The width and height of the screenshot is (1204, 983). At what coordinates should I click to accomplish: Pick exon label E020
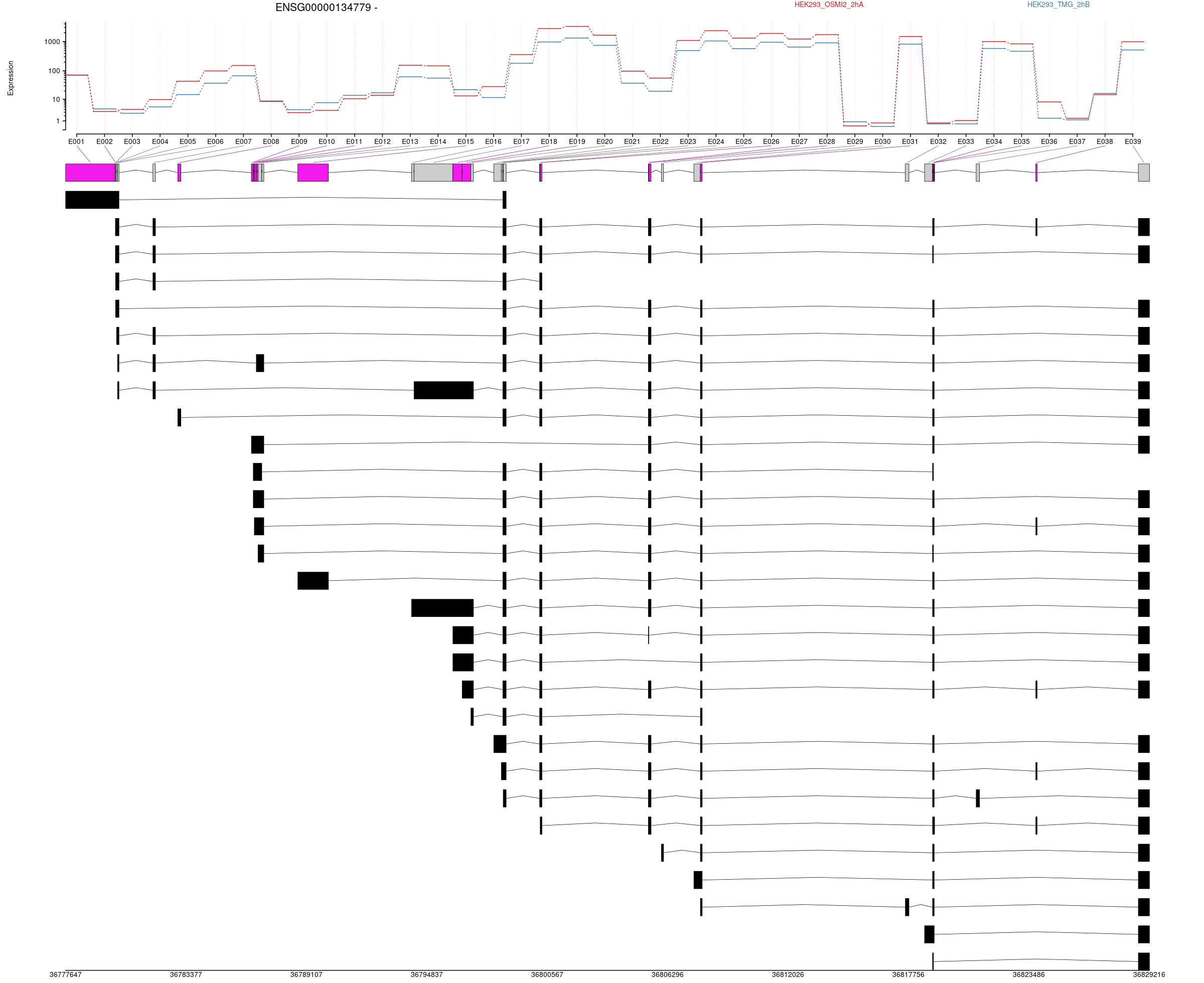tap(605, 141)
